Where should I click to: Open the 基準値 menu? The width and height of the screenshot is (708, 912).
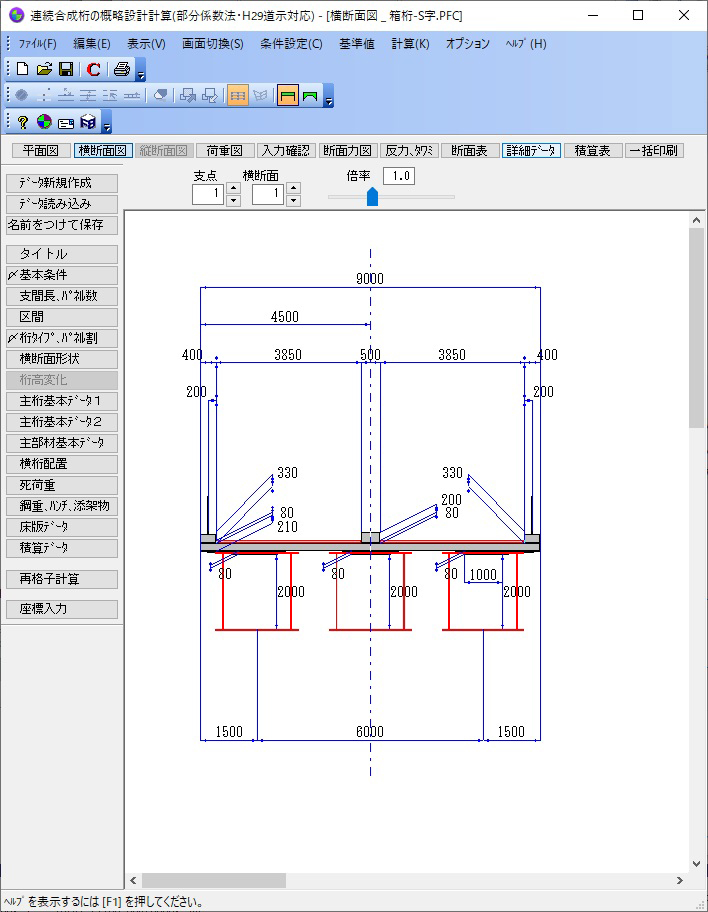(357, 44)
